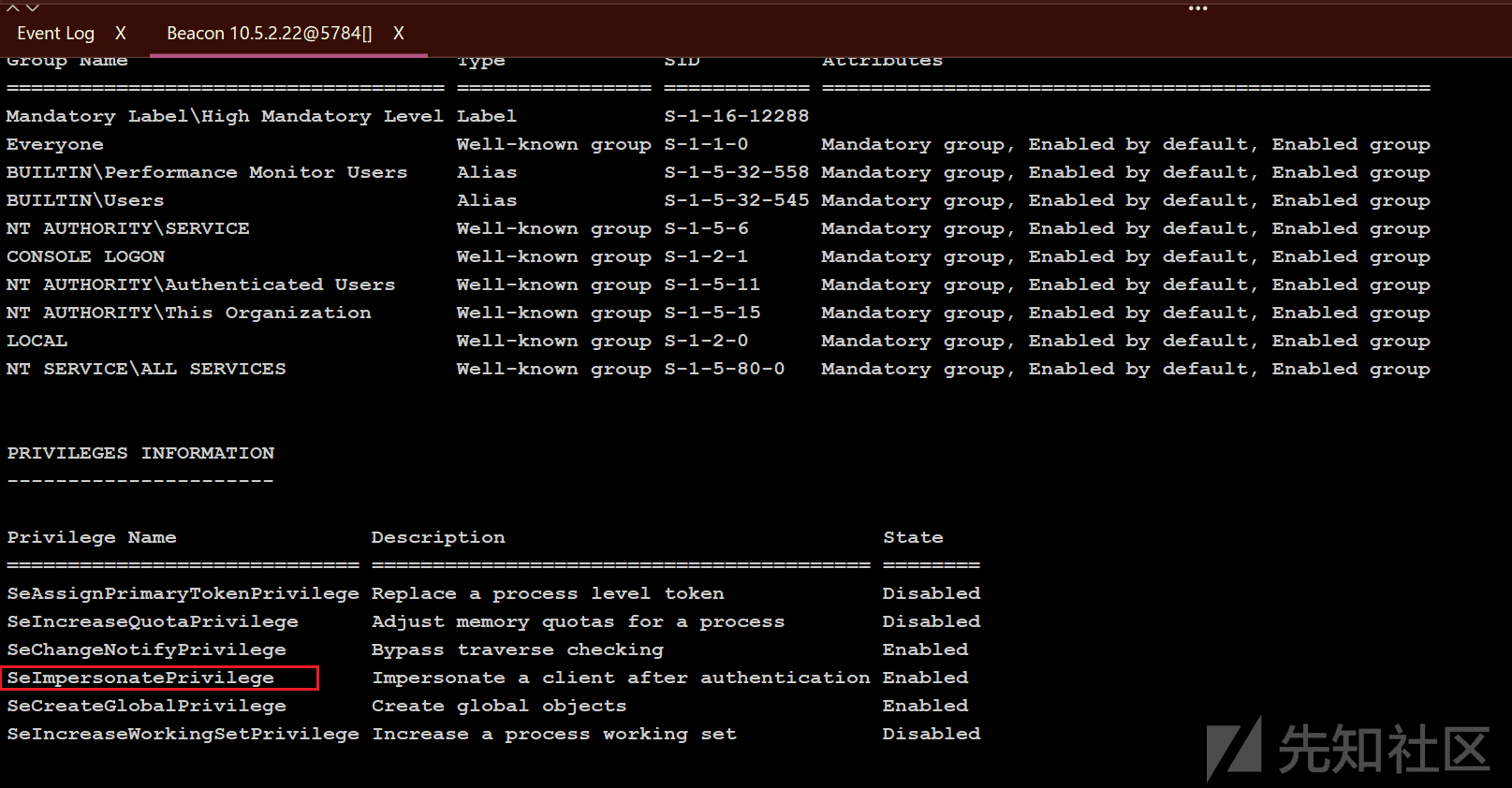The image size is (1512, 788).
Task: Select "NT SERVICE\ALL SERVICES" group name
Action: click(146, 369)
